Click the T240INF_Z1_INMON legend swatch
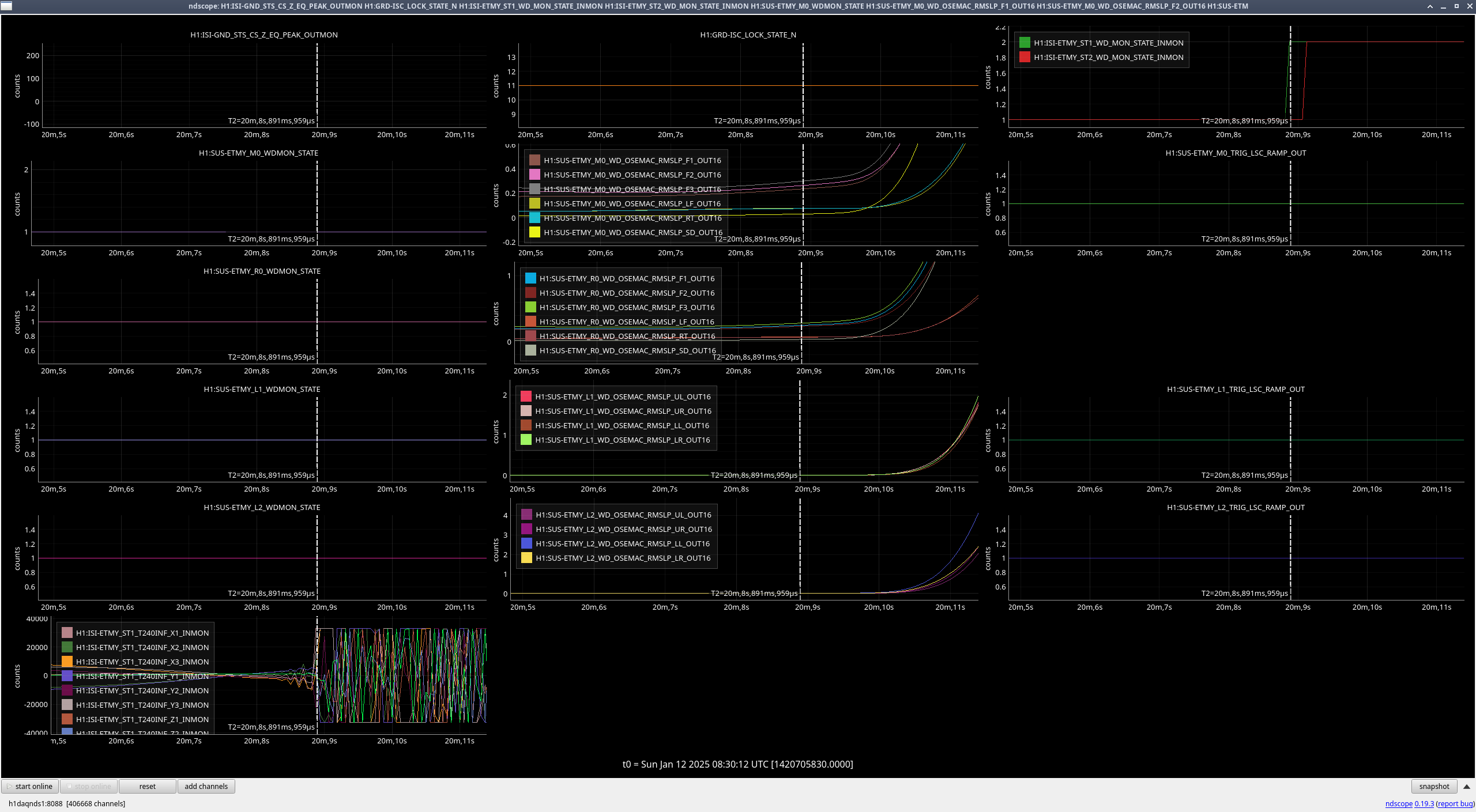 [67, 719]
